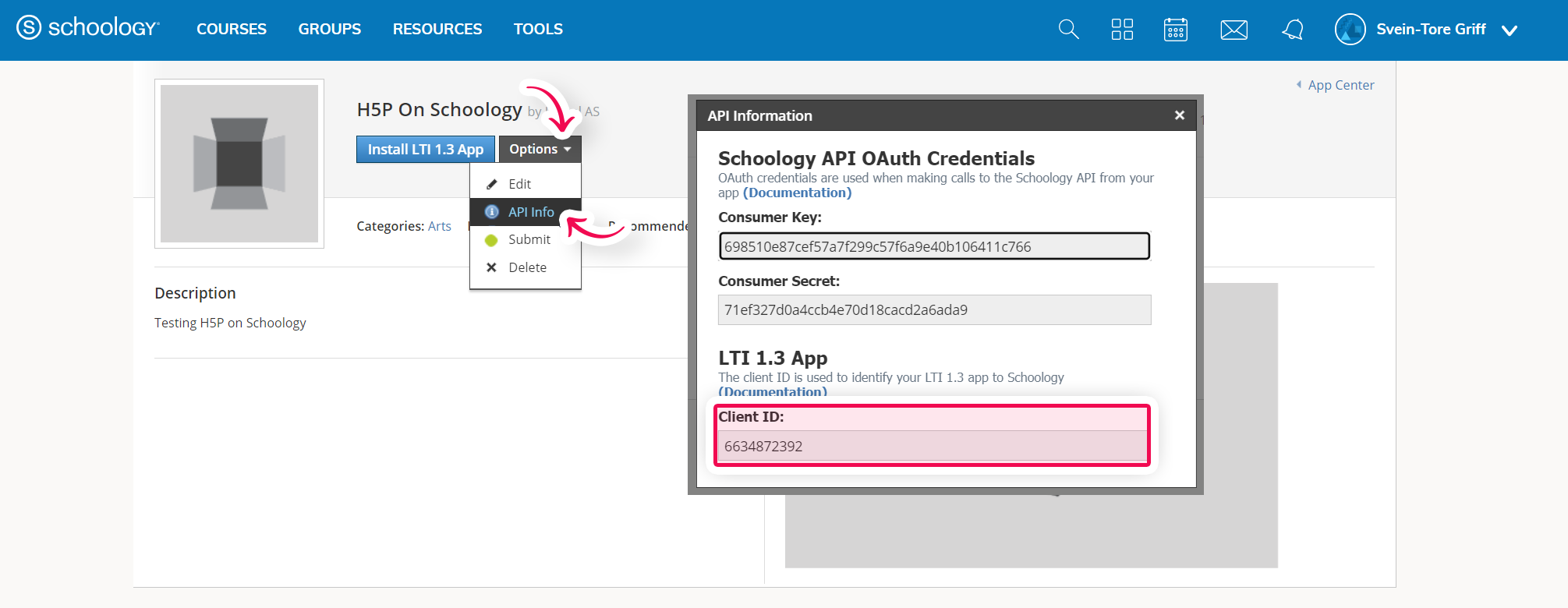Open the GROUPS menu

click(330, 29)
